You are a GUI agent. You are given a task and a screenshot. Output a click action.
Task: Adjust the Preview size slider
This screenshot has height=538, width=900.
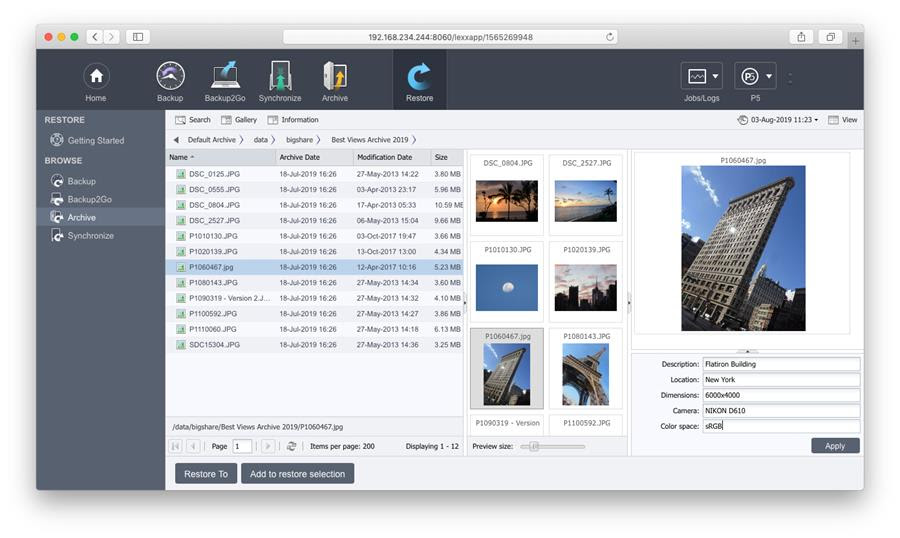[534, 446]
